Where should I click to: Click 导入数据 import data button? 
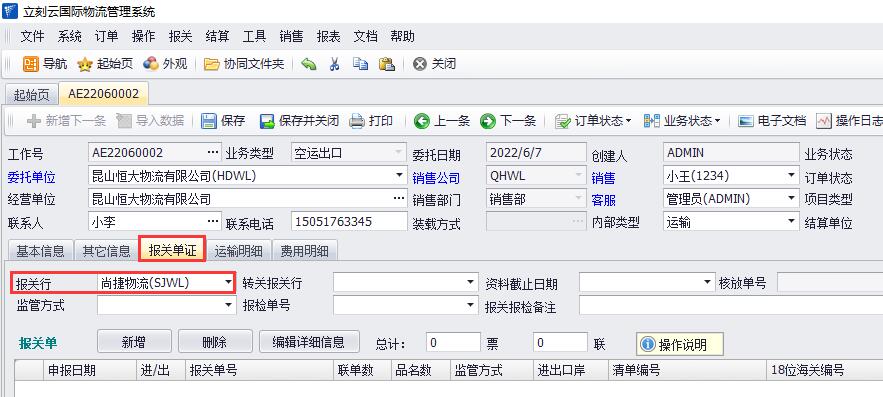(x=150, y=121)
